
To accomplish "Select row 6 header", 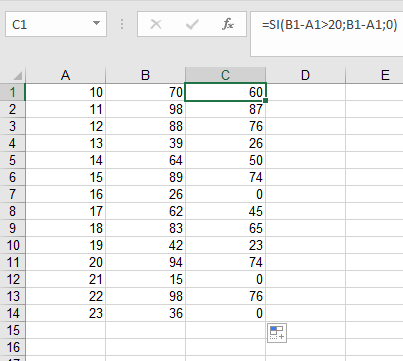I will pos(12,177).
